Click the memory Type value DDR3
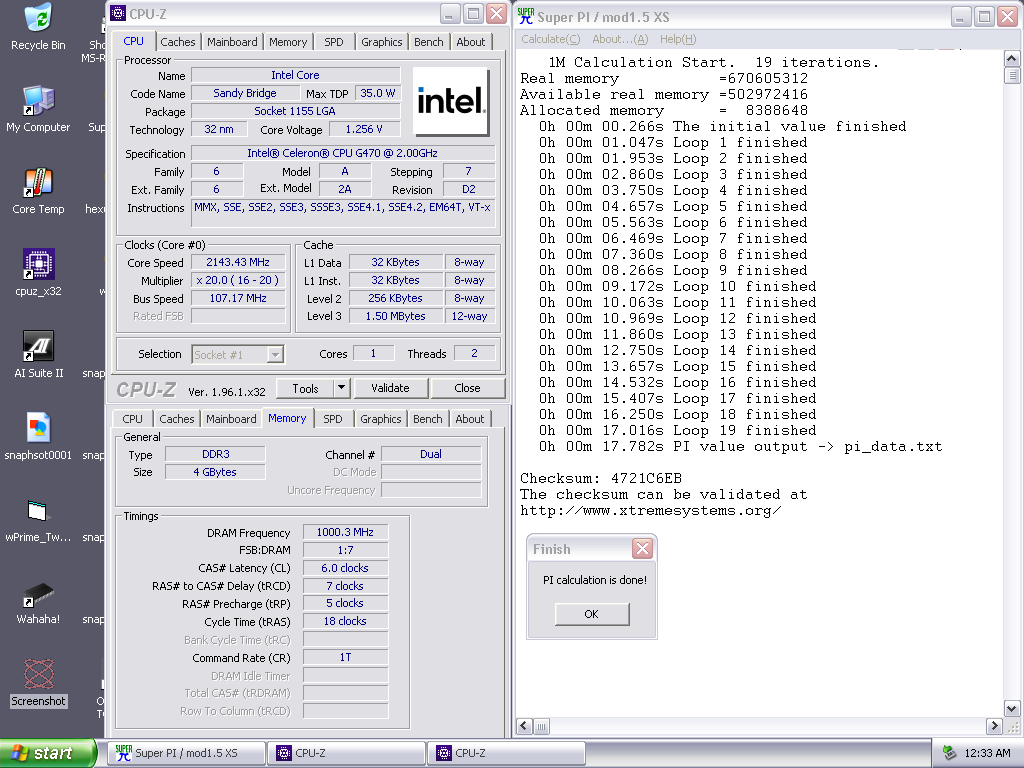The image size is (1024, 768). pyautogui.click(x=216, y=454)
